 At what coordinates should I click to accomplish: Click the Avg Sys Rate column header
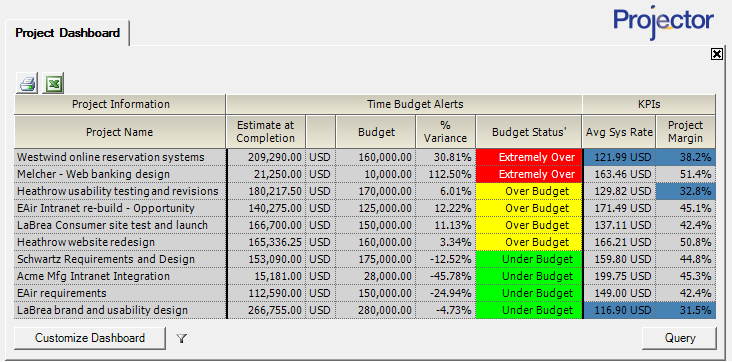pyautogui.click(x=619, y=132)
